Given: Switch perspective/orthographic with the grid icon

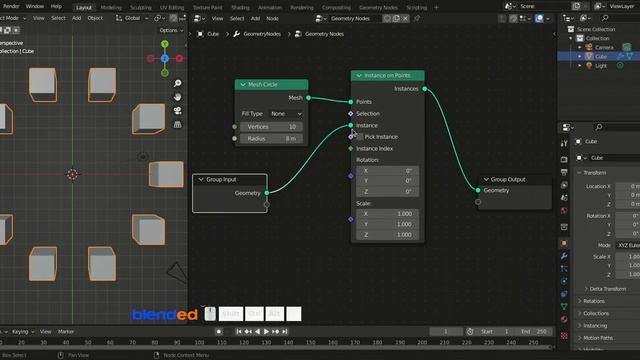Looking at the screenshot, I should pyautogui.click(x=178, y=124).
